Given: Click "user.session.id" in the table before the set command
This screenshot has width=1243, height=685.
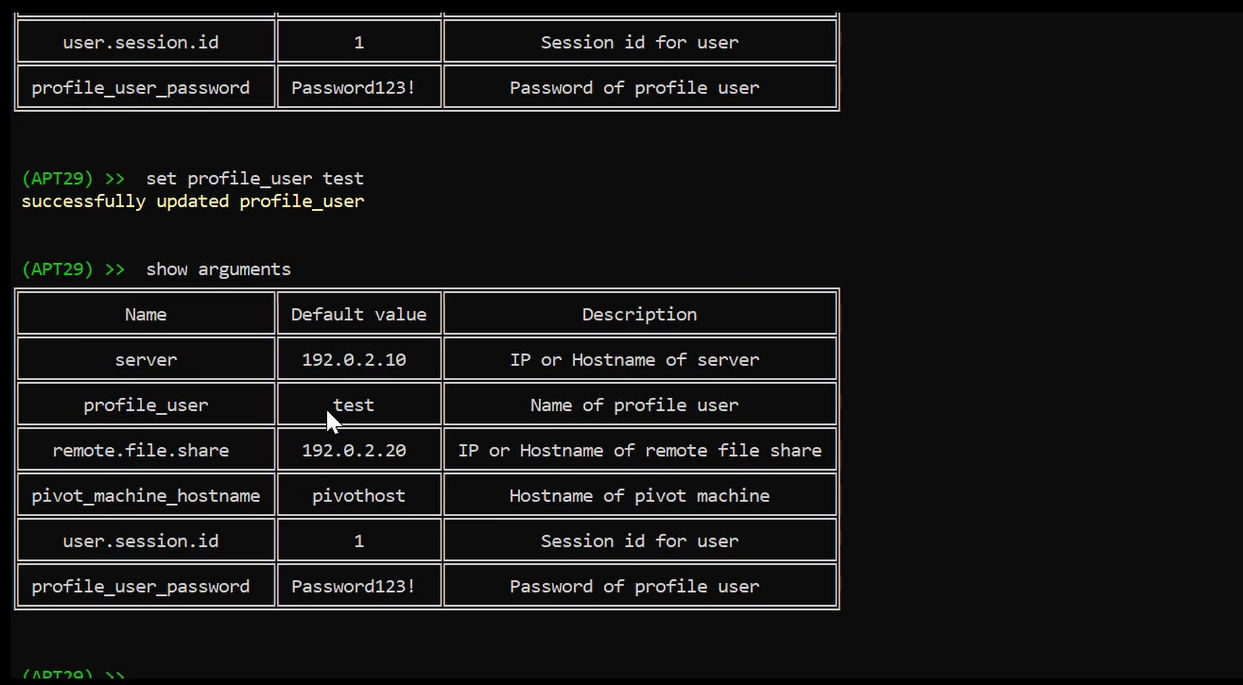Looking at the screenshot, I should 146,42.
